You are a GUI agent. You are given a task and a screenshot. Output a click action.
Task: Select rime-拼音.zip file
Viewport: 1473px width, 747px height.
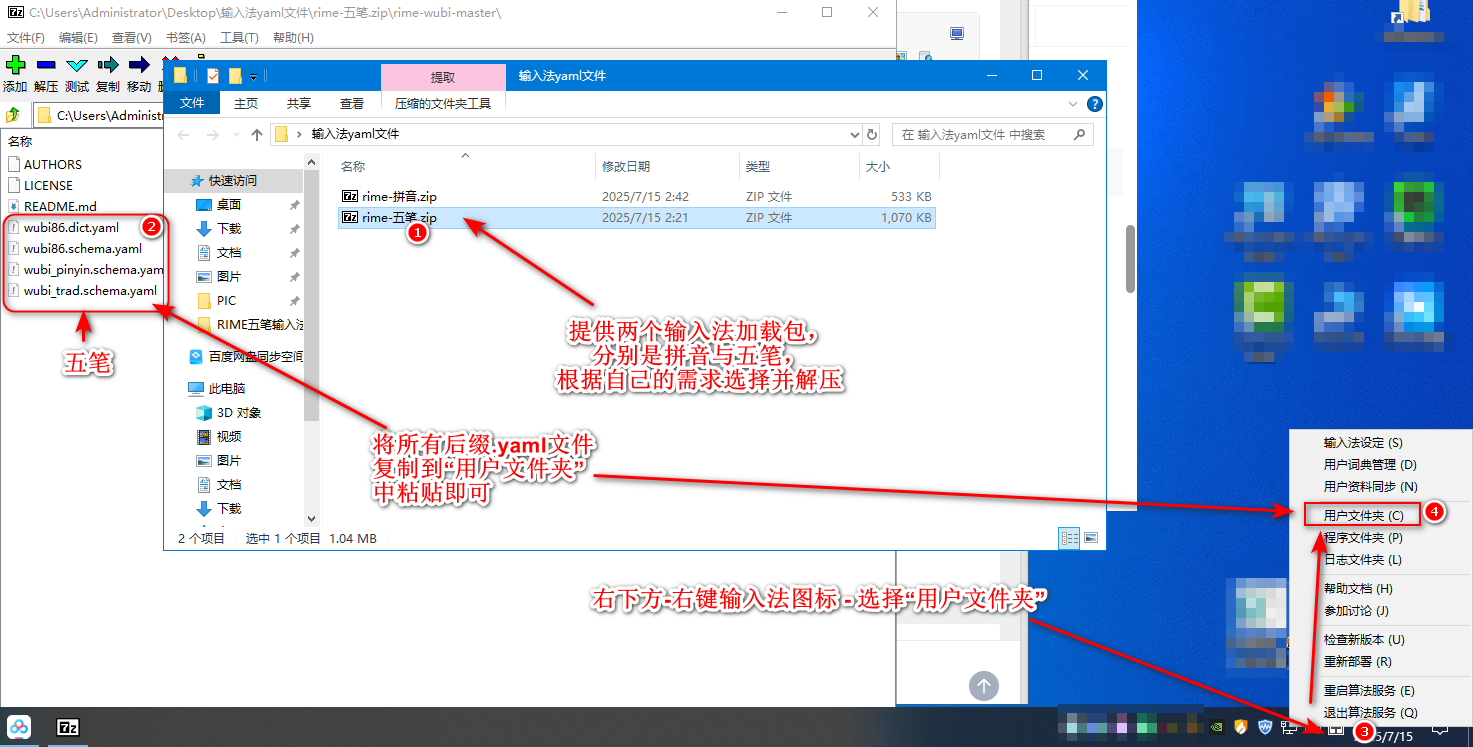coord(637,196)
